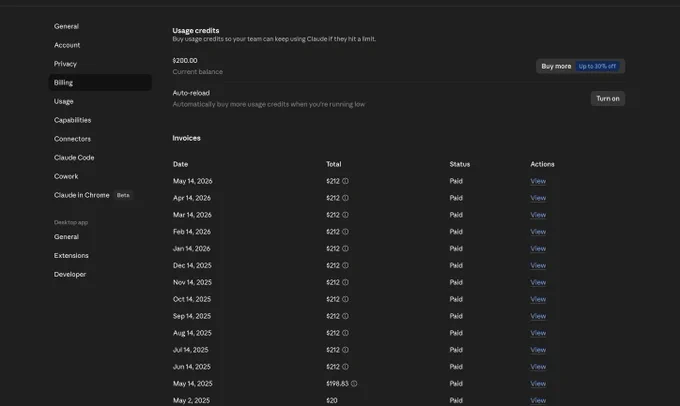Turn on Auto-reload
This screenshot has width=680, height=406.
(608, 98)
